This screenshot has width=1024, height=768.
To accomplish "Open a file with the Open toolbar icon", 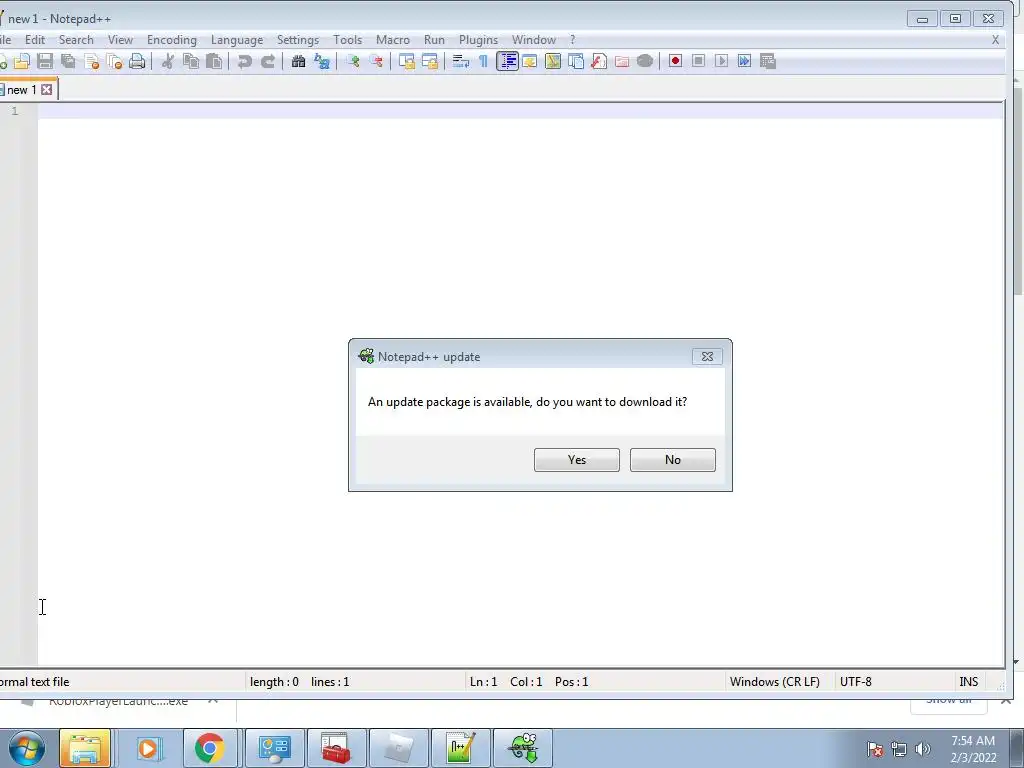I will [x=22, y=61].
